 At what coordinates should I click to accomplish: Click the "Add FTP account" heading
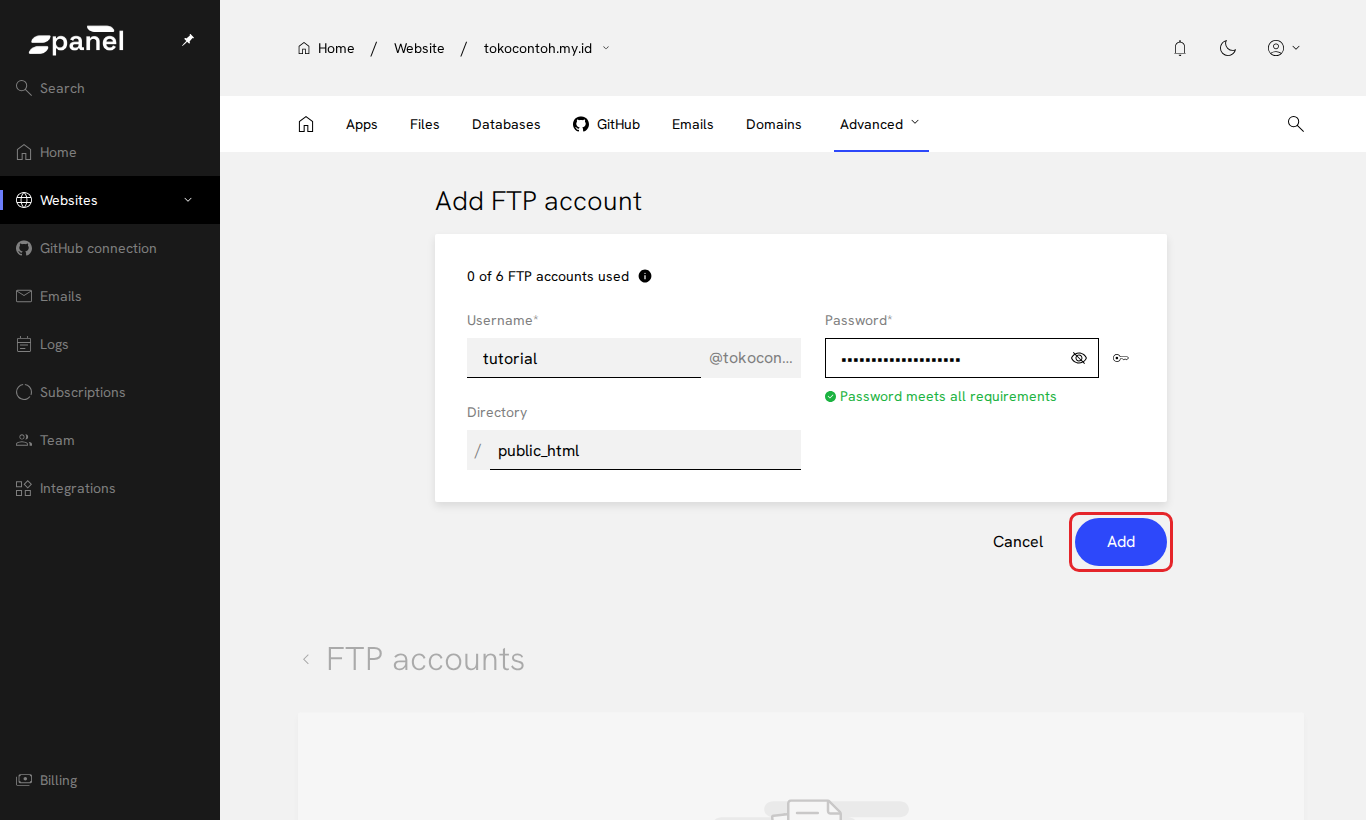pyautogui.click(x=539, y=201)
